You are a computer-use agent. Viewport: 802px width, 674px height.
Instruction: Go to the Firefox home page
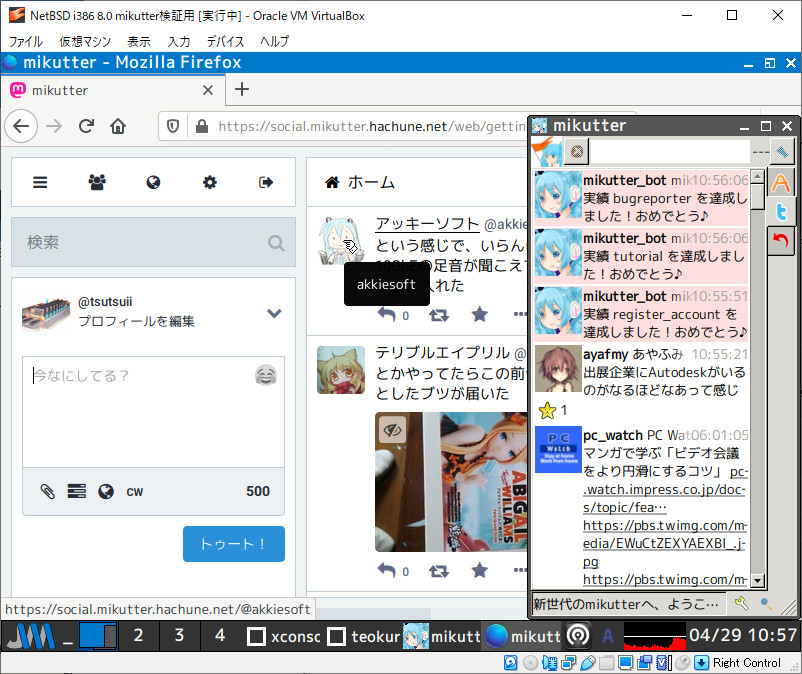click(x=118, y=126)
